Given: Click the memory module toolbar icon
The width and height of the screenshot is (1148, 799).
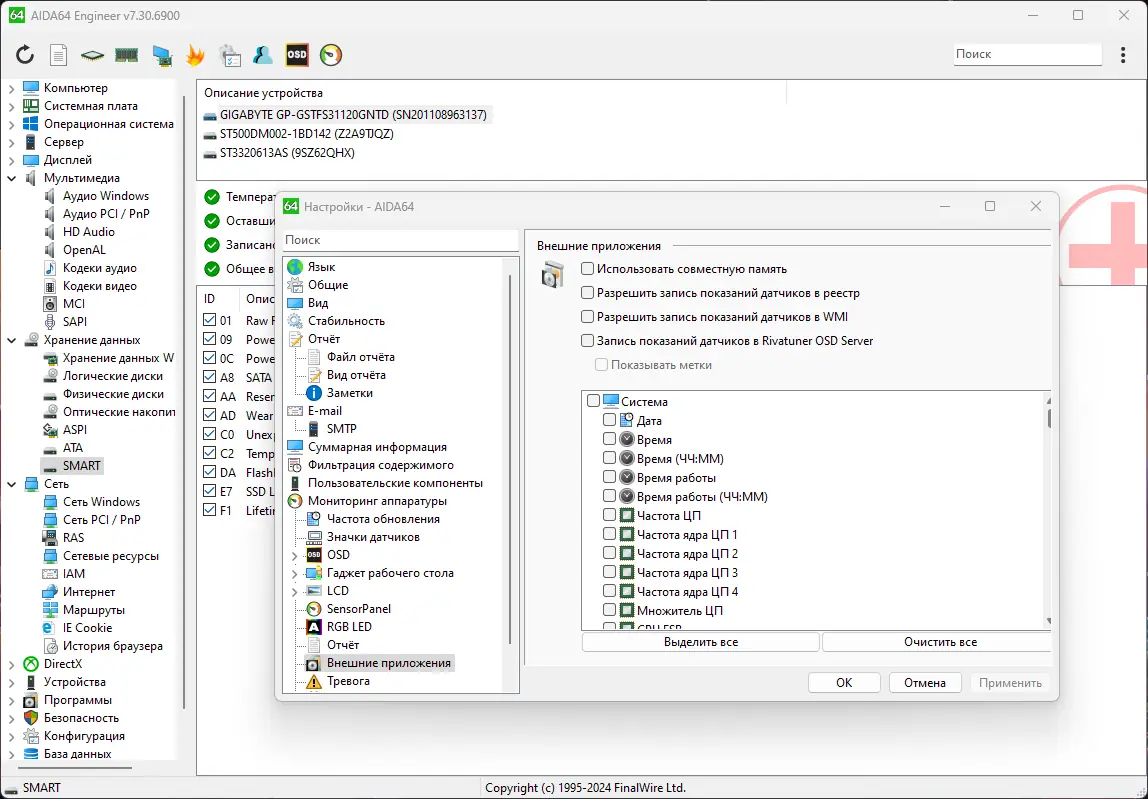Looking at the screenshot, I should pos(127,54).
